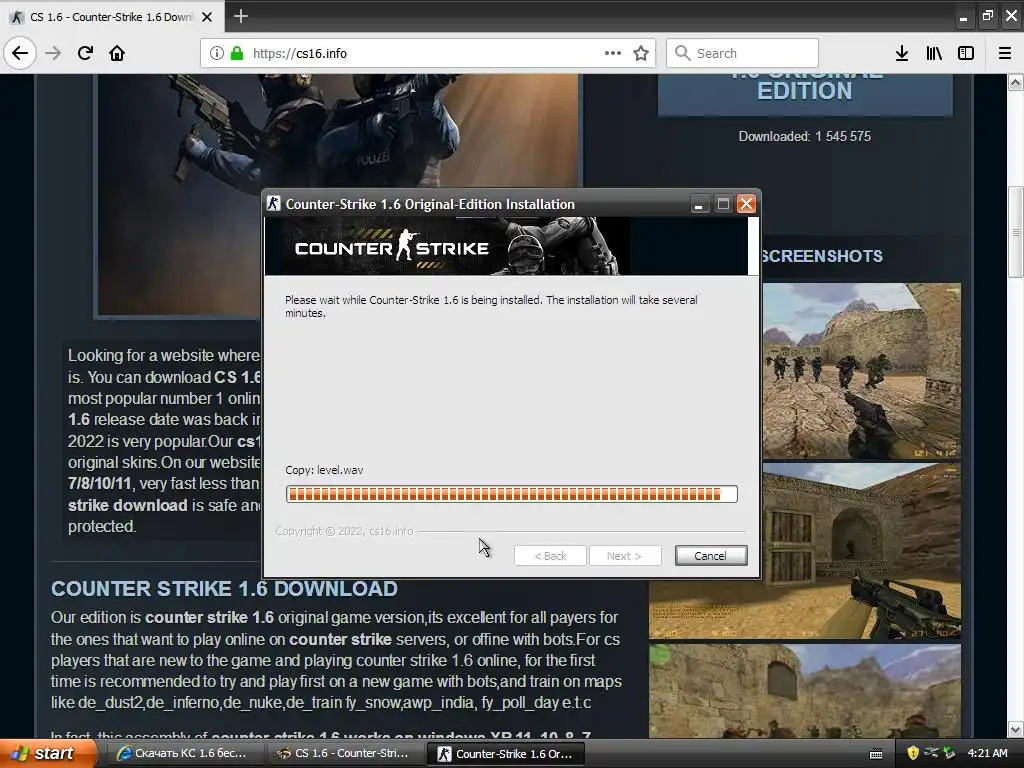This screenshot has width=1024, height=768.
Task: Reload the cs16.info page
Action: coord(85,53)
